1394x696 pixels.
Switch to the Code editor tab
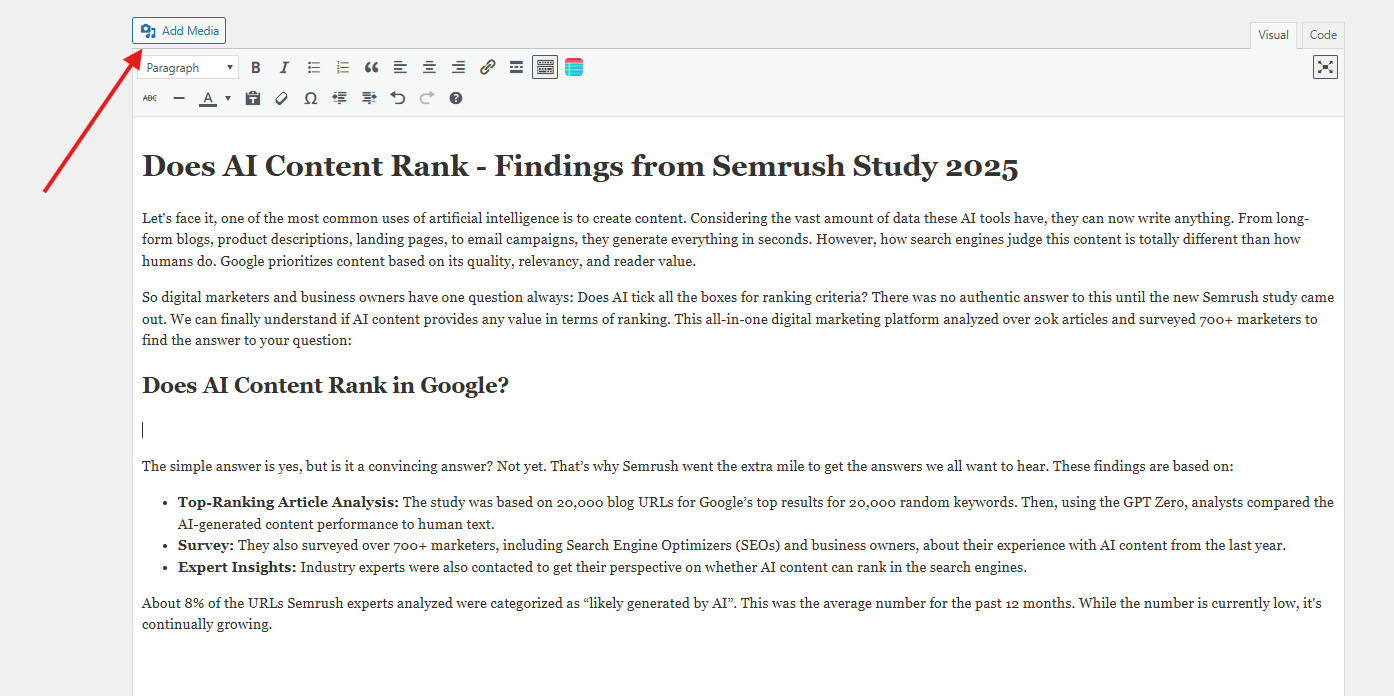tap(1323, 35)
